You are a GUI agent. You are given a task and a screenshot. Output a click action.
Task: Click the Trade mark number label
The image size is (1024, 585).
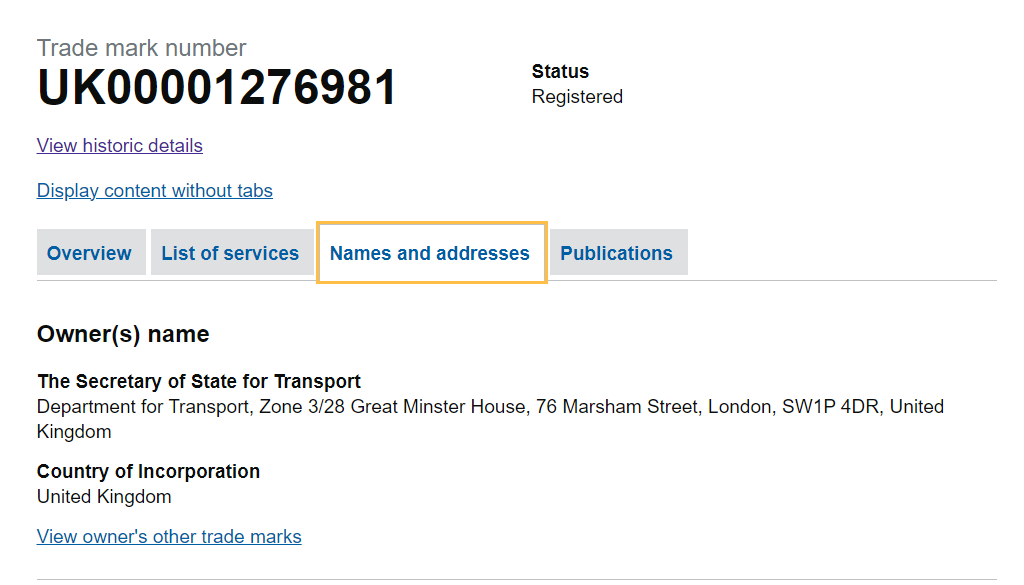pyautogui.click(x=141, y=48)
